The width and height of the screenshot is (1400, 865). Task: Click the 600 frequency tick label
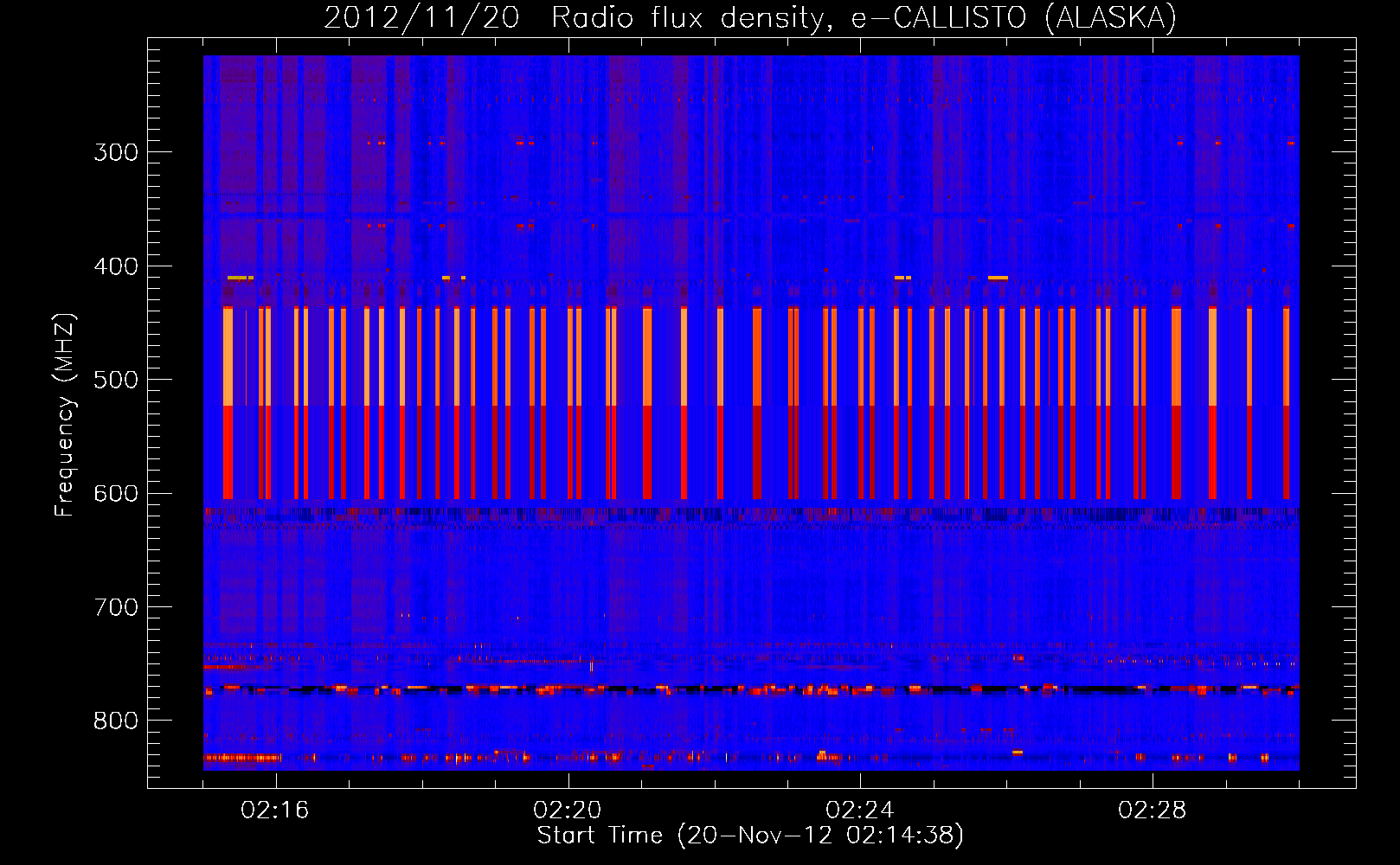tap(116, 494)
